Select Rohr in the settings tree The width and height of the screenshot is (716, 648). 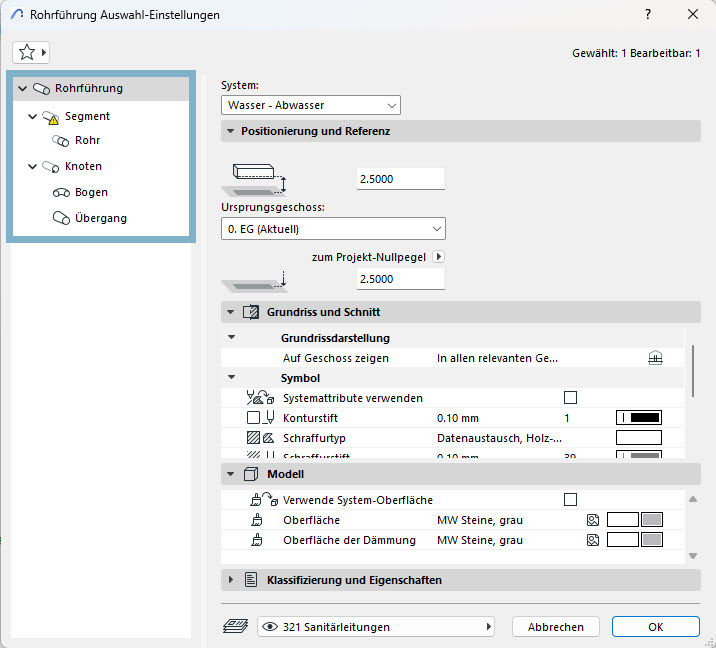point(87,140)
